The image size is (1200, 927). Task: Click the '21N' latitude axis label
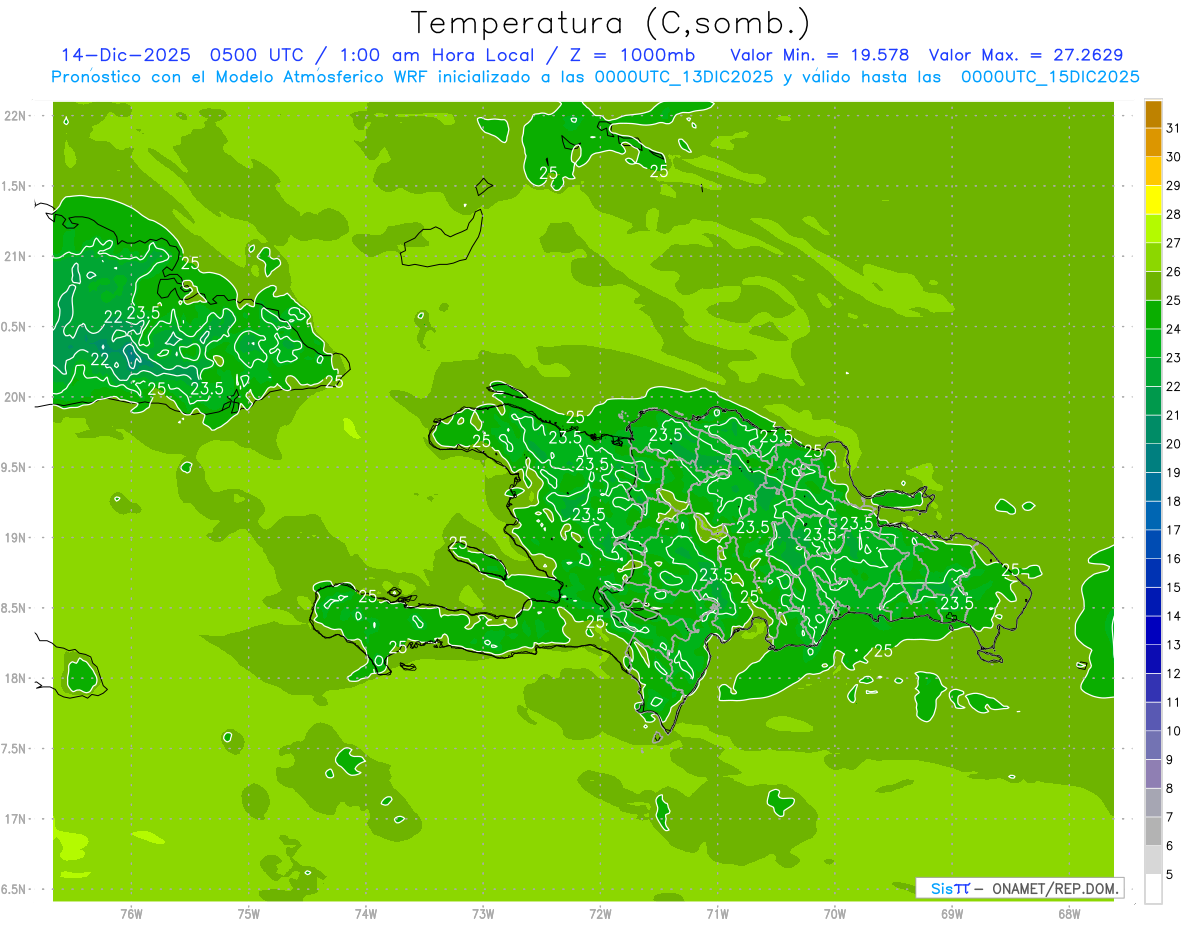pos(17,256)
